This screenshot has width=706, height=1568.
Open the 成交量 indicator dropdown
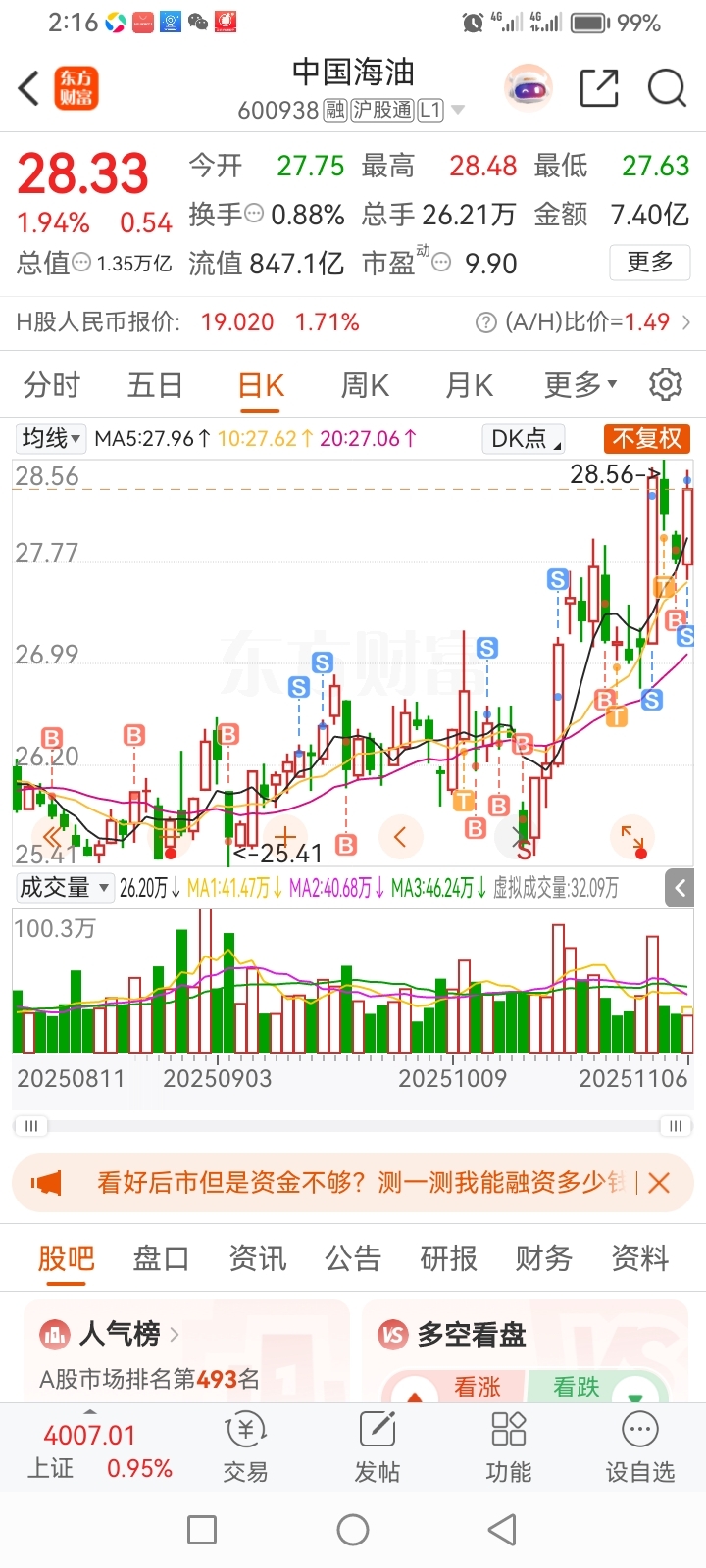click(65, 888)
